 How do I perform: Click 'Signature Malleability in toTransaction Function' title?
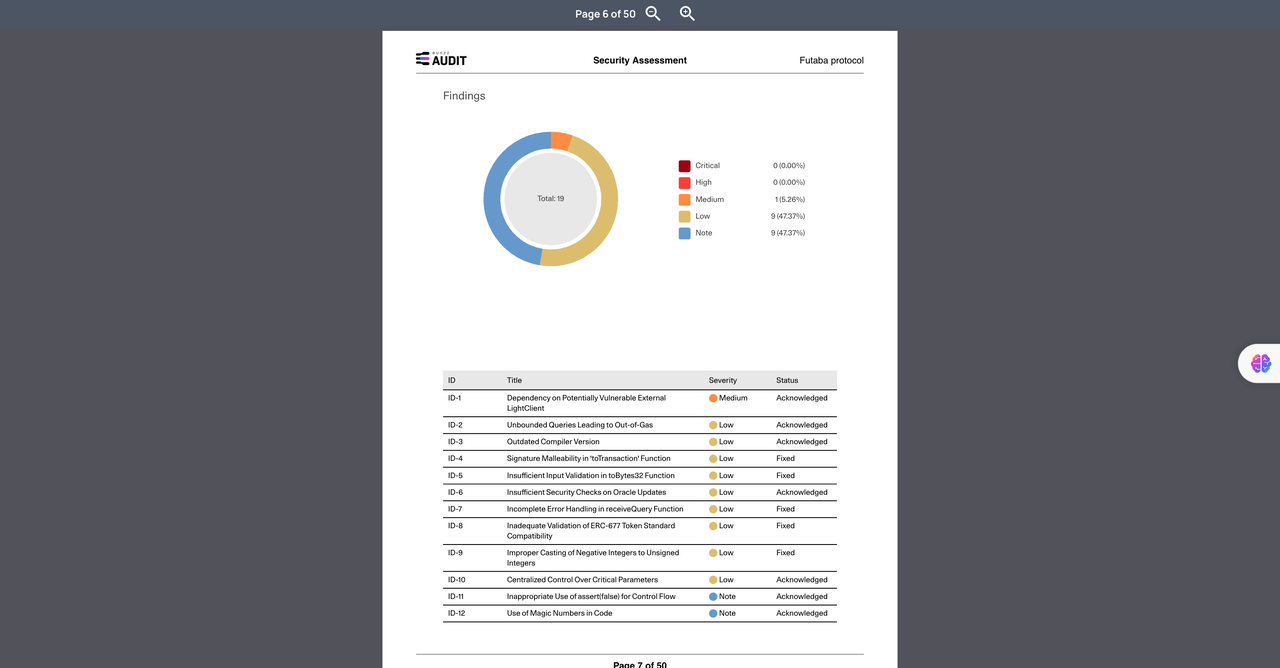589,459
